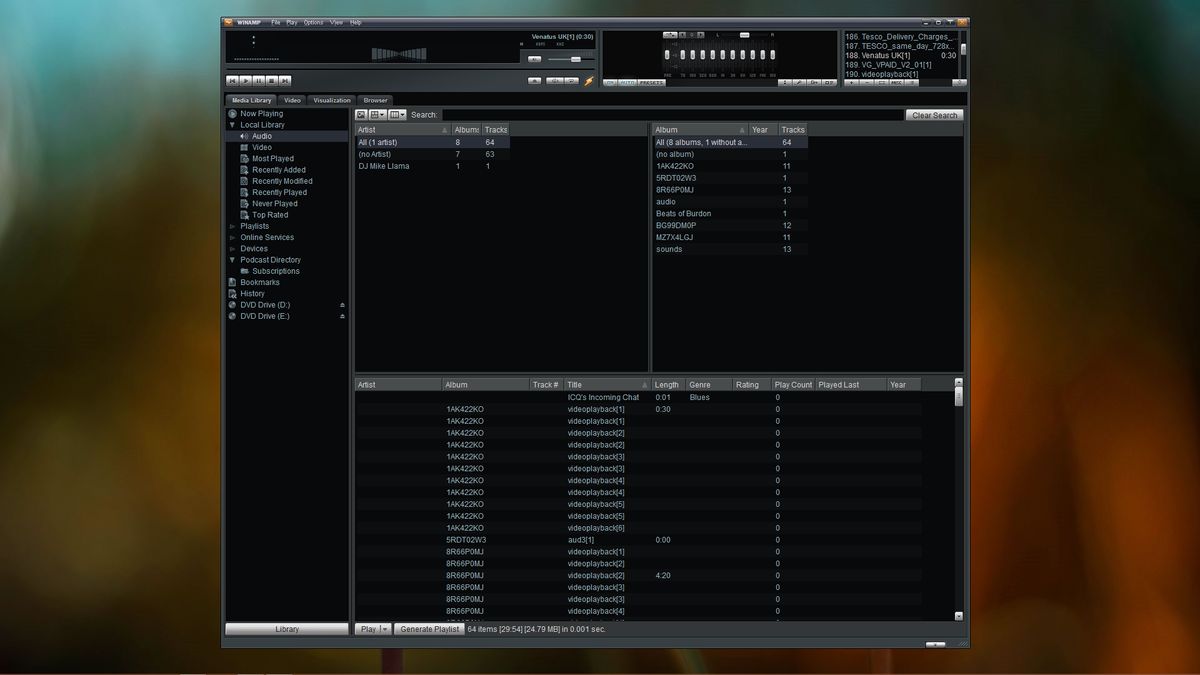Click the search view icon in library toolbar
Image resolution: width=1200 pixels, height=675 pixels.
click(361, 114)
